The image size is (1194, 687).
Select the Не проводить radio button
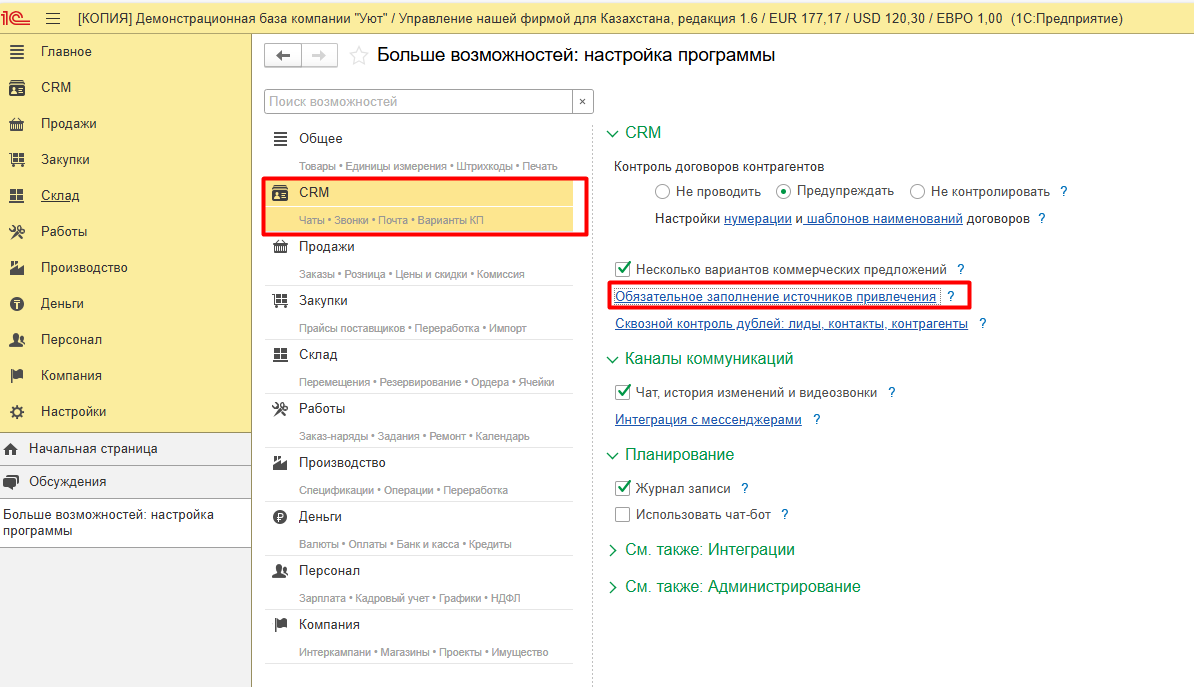pyautogui.click(x=662, y=192)
